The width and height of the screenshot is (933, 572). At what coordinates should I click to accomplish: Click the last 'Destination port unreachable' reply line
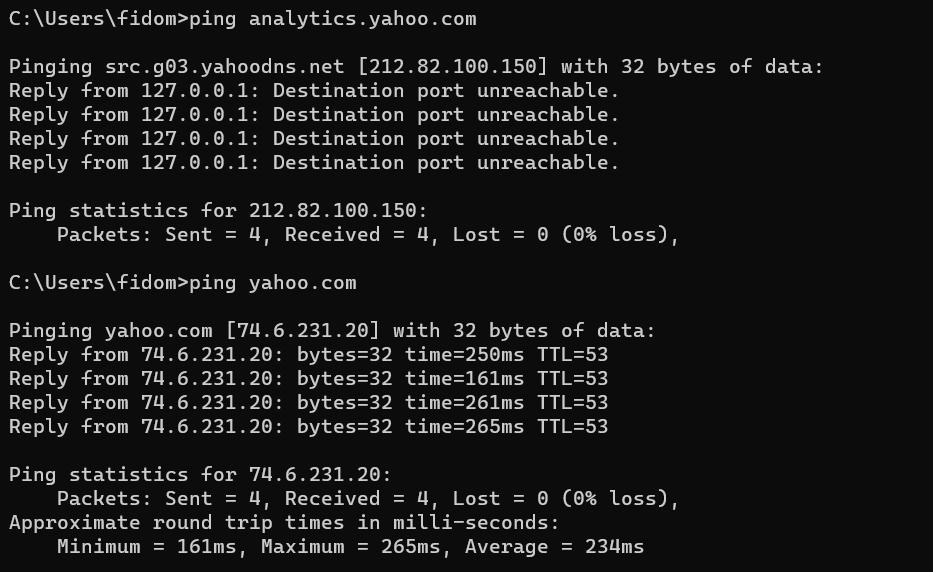[314, 163]
